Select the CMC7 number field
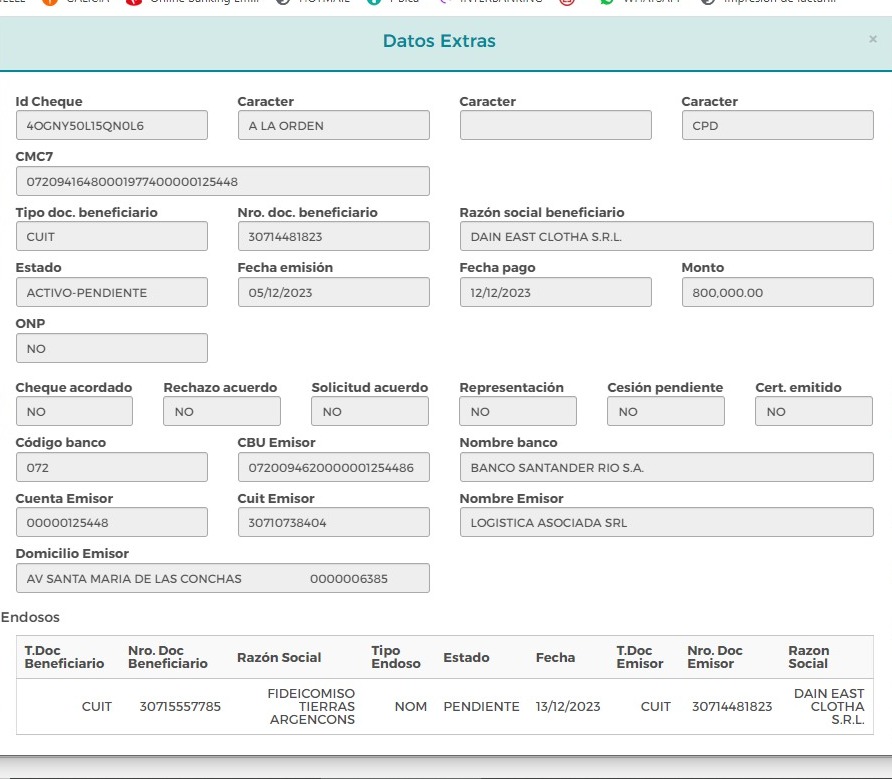This screenshot has height=779, width=892. (222, 182)
